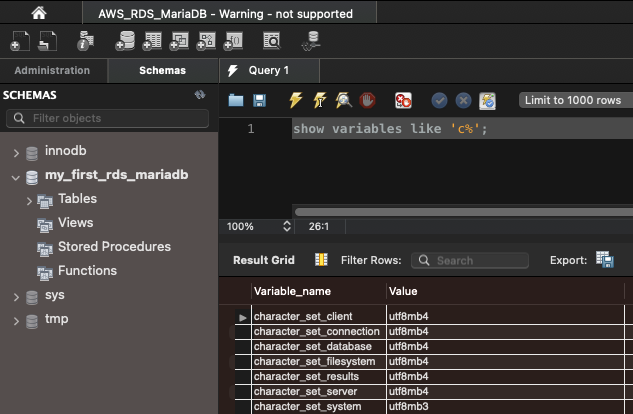The width and height of the screenshot is (633, 414).
Task: Select the innodb schema name
Action: (66, 151)
